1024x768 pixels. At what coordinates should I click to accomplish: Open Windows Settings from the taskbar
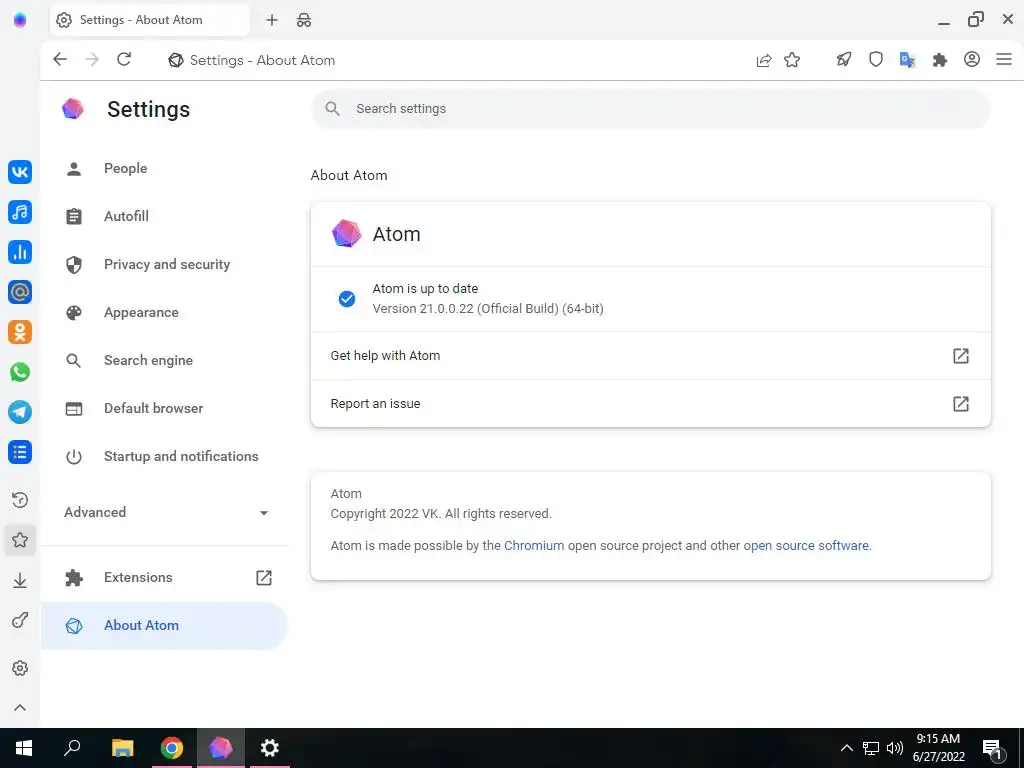(x=270, y=748)
